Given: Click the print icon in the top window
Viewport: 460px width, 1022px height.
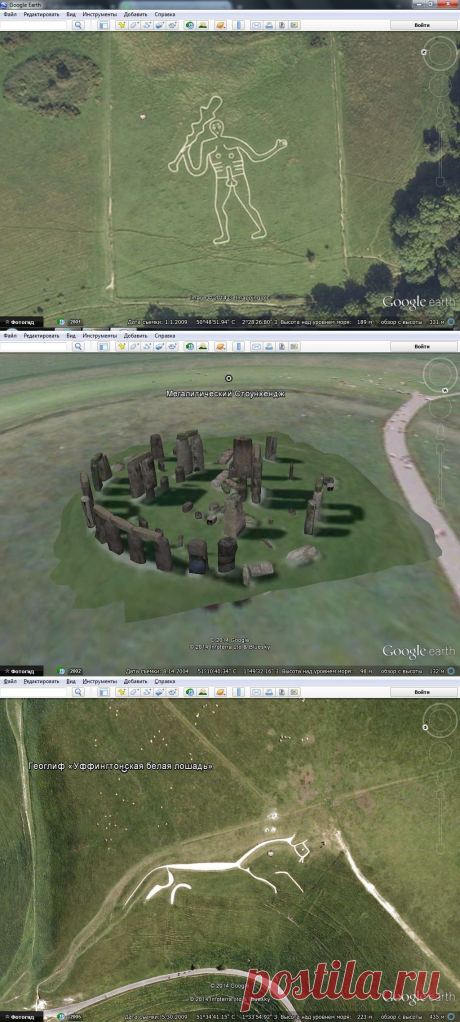Looking at the screenshot, I should [x=269, y=25].
